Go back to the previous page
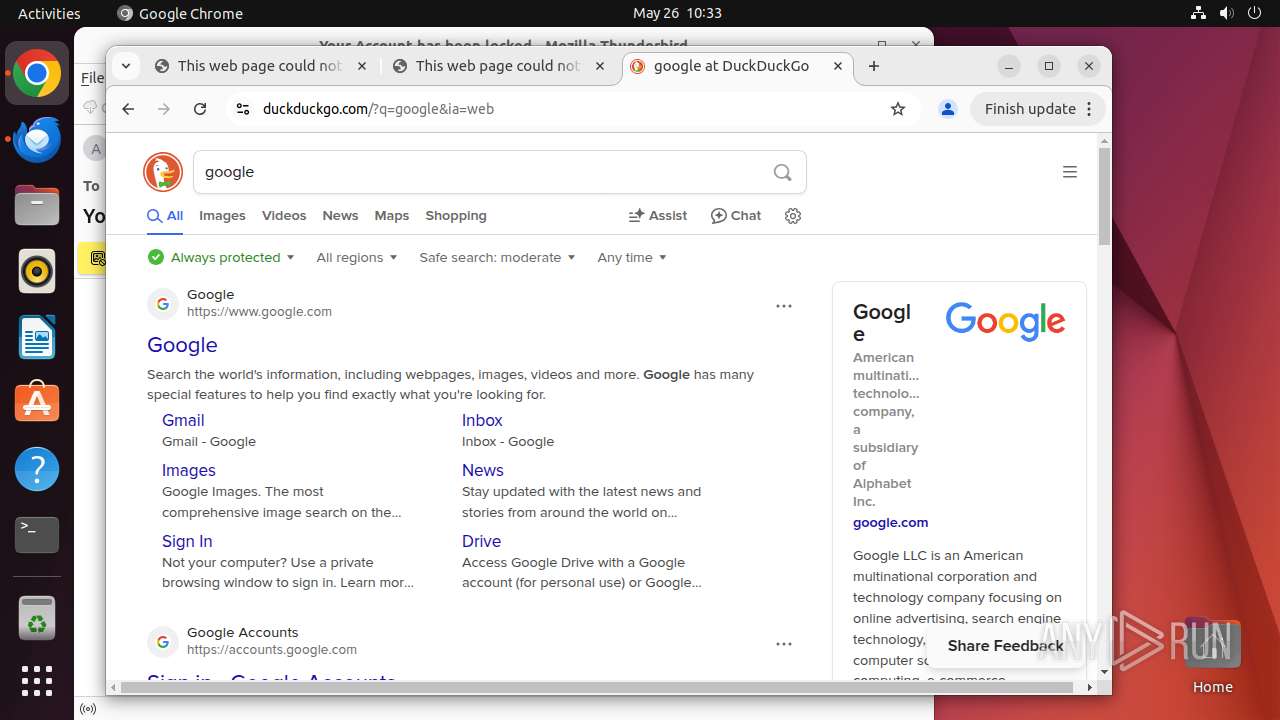Screen dimensions: 1280x720 pyautogui.click(x=128, y=109)
